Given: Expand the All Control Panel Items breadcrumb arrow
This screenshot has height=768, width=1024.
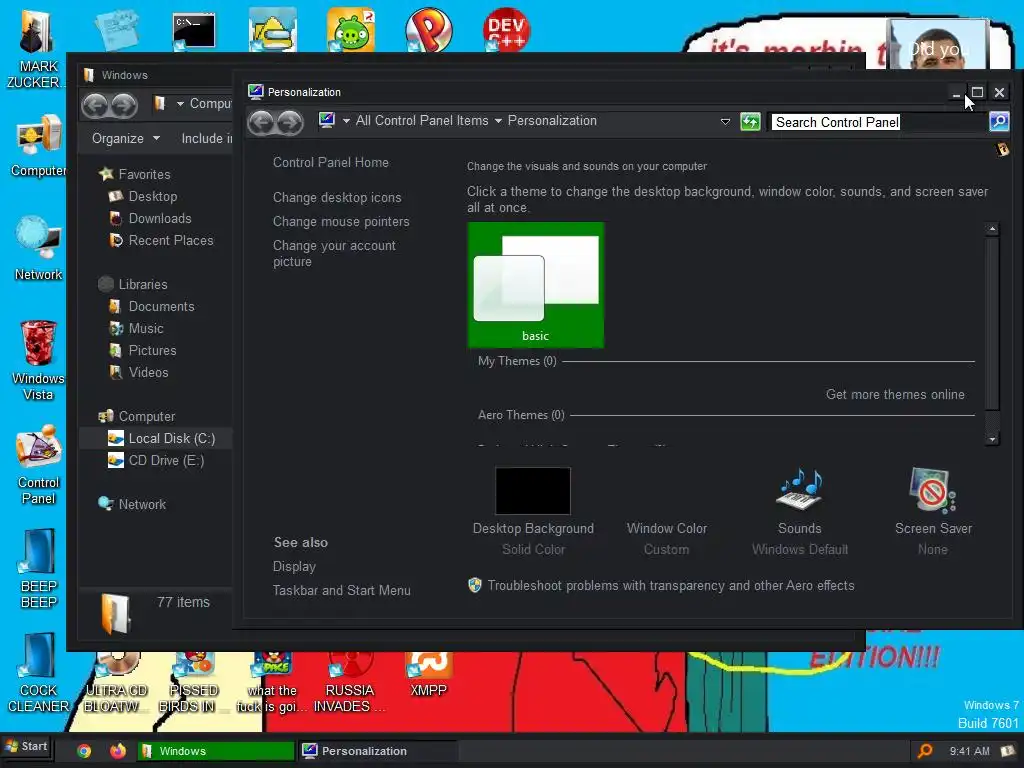Looking at the screenshot, I should 498,121.
